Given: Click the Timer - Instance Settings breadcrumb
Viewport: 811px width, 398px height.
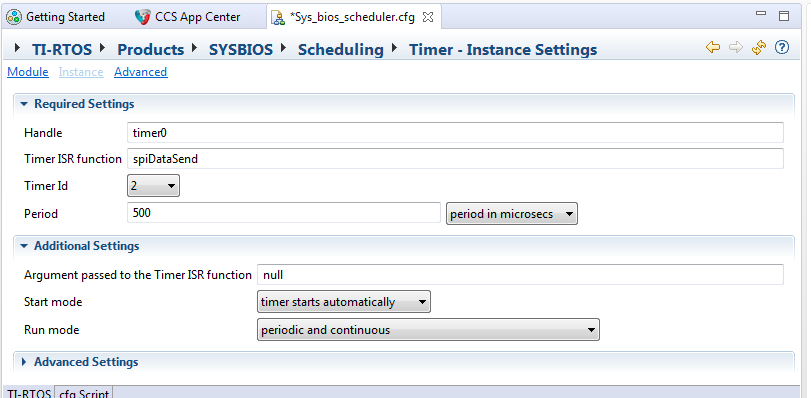Looking at the screenshot, I should tap(503, 50).
